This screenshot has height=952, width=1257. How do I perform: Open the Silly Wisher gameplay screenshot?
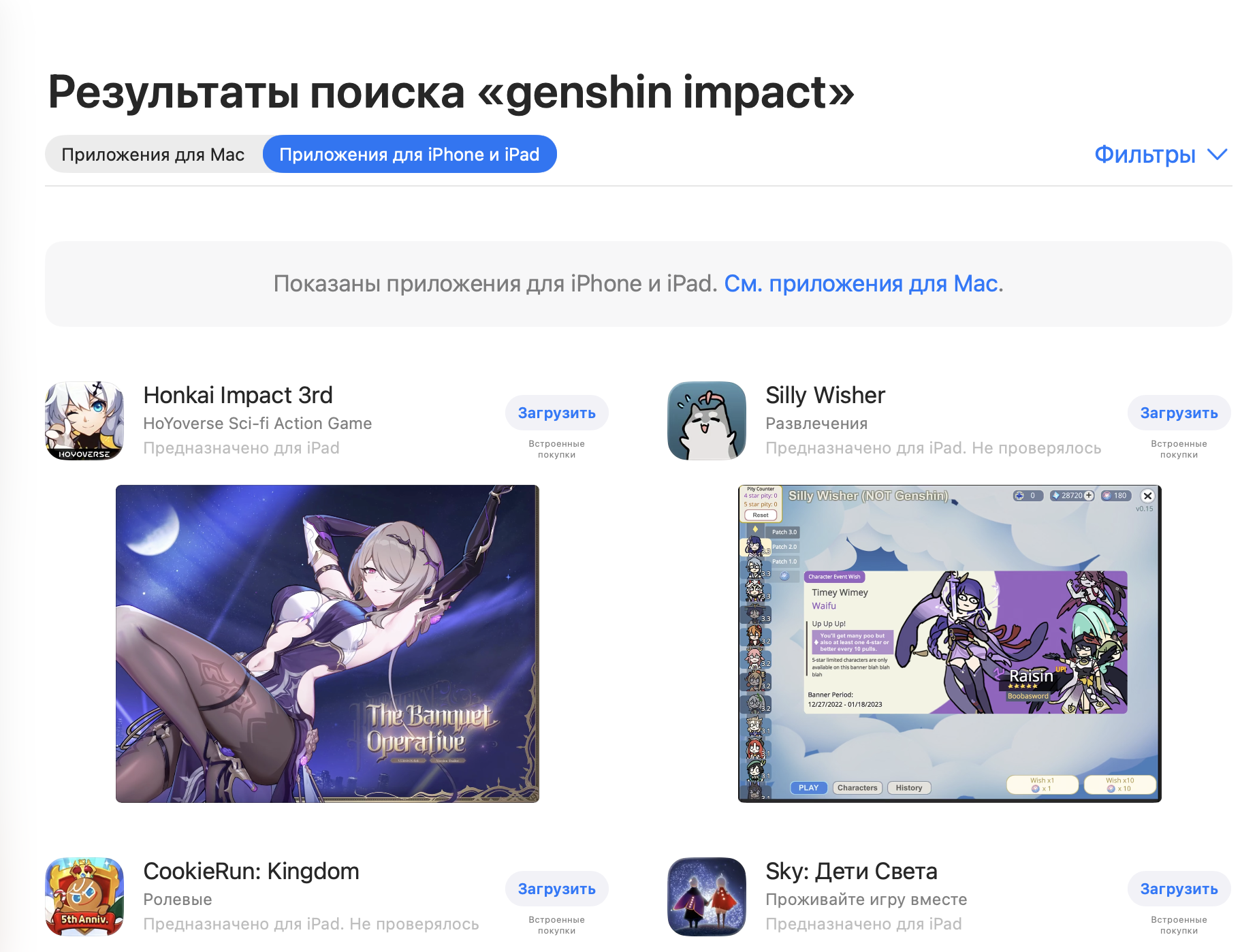950,644
